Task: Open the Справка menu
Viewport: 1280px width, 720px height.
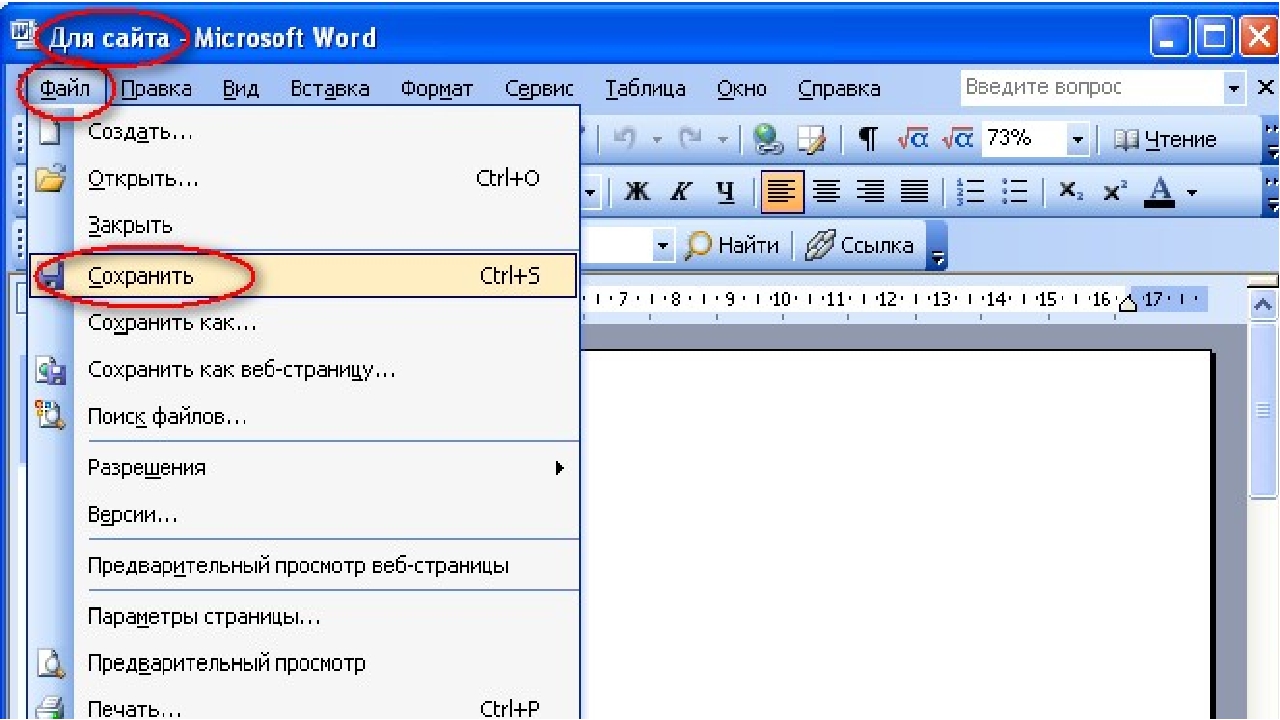Action: tap(839, 89)
